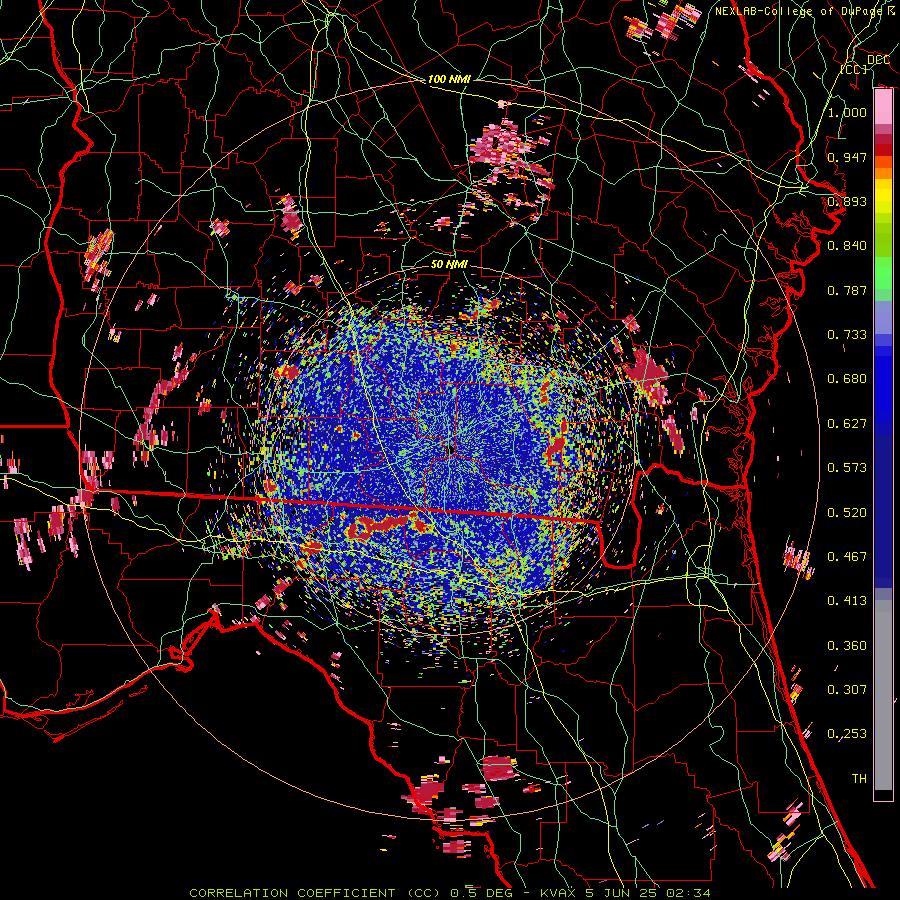Click the 0.947 legend value
The image size is (900, 900).
[x=847, y=157]
